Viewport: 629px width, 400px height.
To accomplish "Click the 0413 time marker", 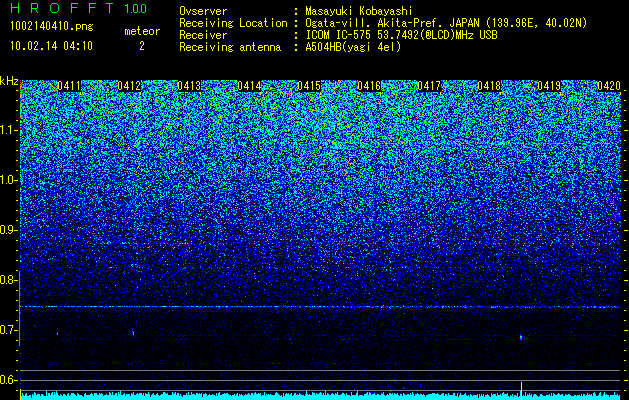I will pyautogui.click(x=189, y=86).
